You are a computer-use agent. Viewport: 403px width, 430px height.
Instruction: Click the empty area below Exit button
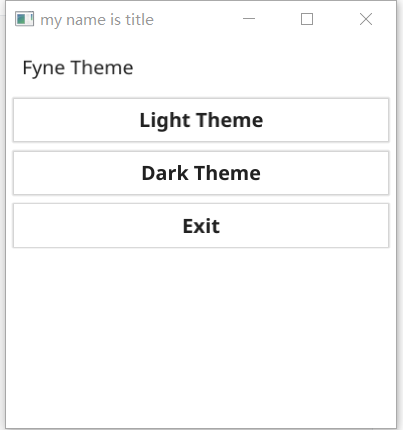(201, 337)
